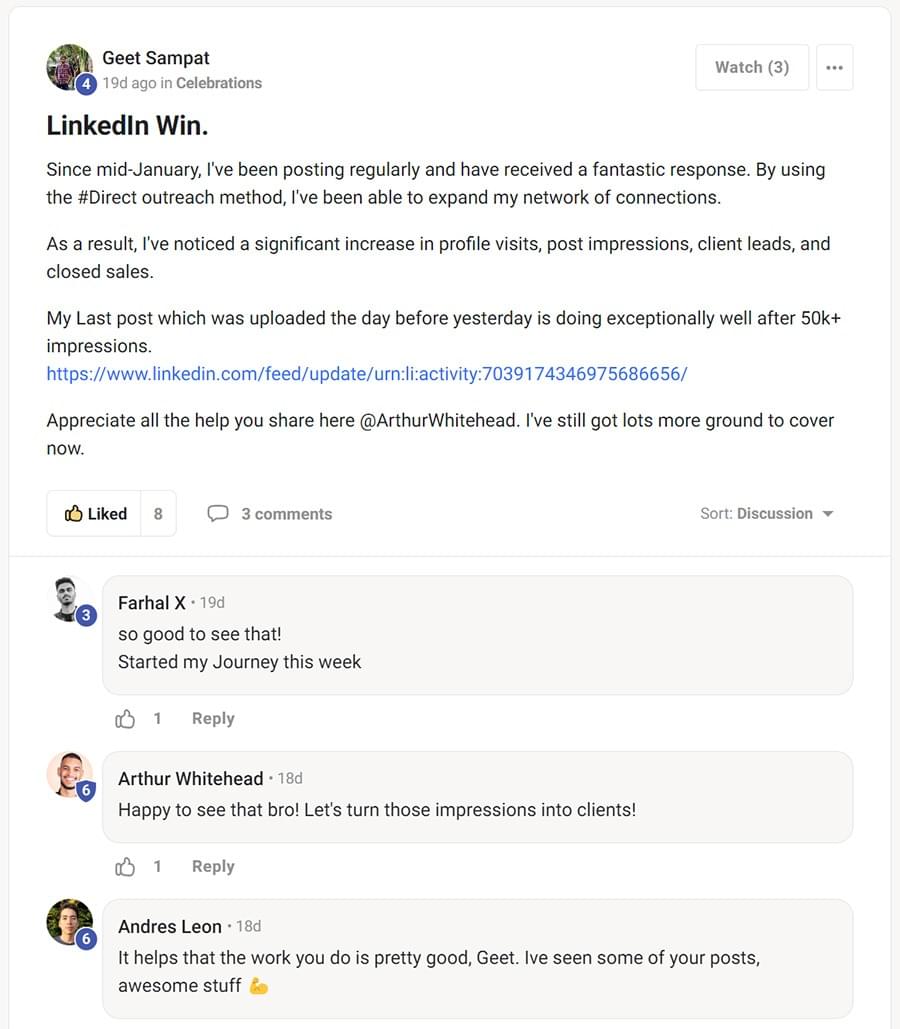Toggle the Liked button on the post

tap(94, 513)
